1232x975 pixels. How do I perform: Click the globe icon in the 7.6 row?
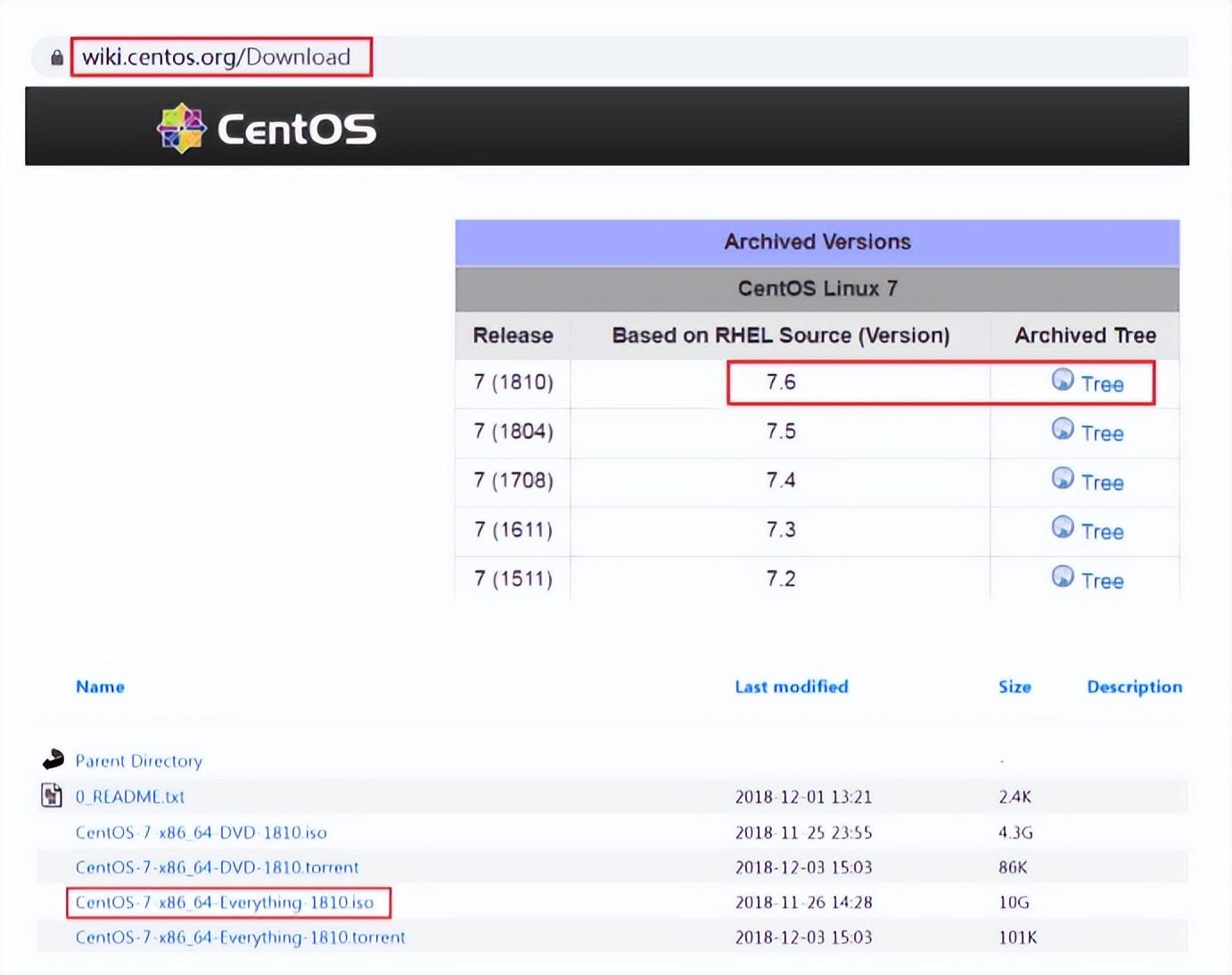coord(1063,380)
